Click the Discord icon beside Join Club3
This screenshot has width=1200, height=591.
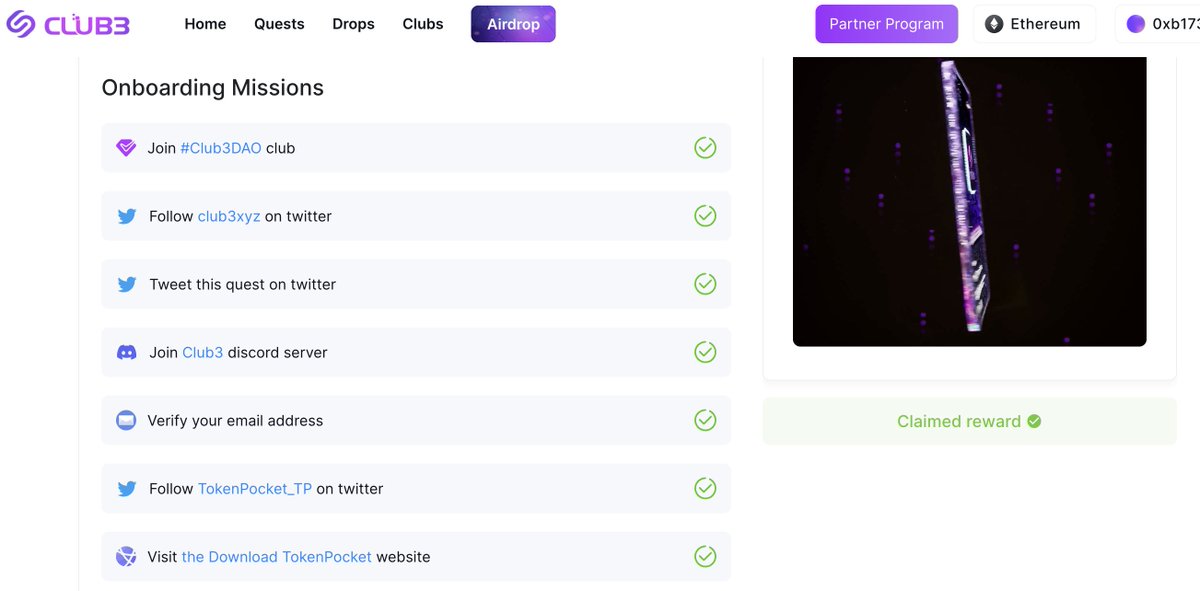click(x=127, y=352)
